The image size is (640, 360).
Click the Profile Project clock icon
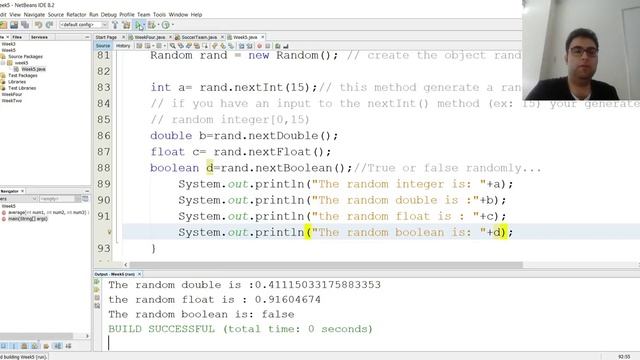(x=165, y=25)
